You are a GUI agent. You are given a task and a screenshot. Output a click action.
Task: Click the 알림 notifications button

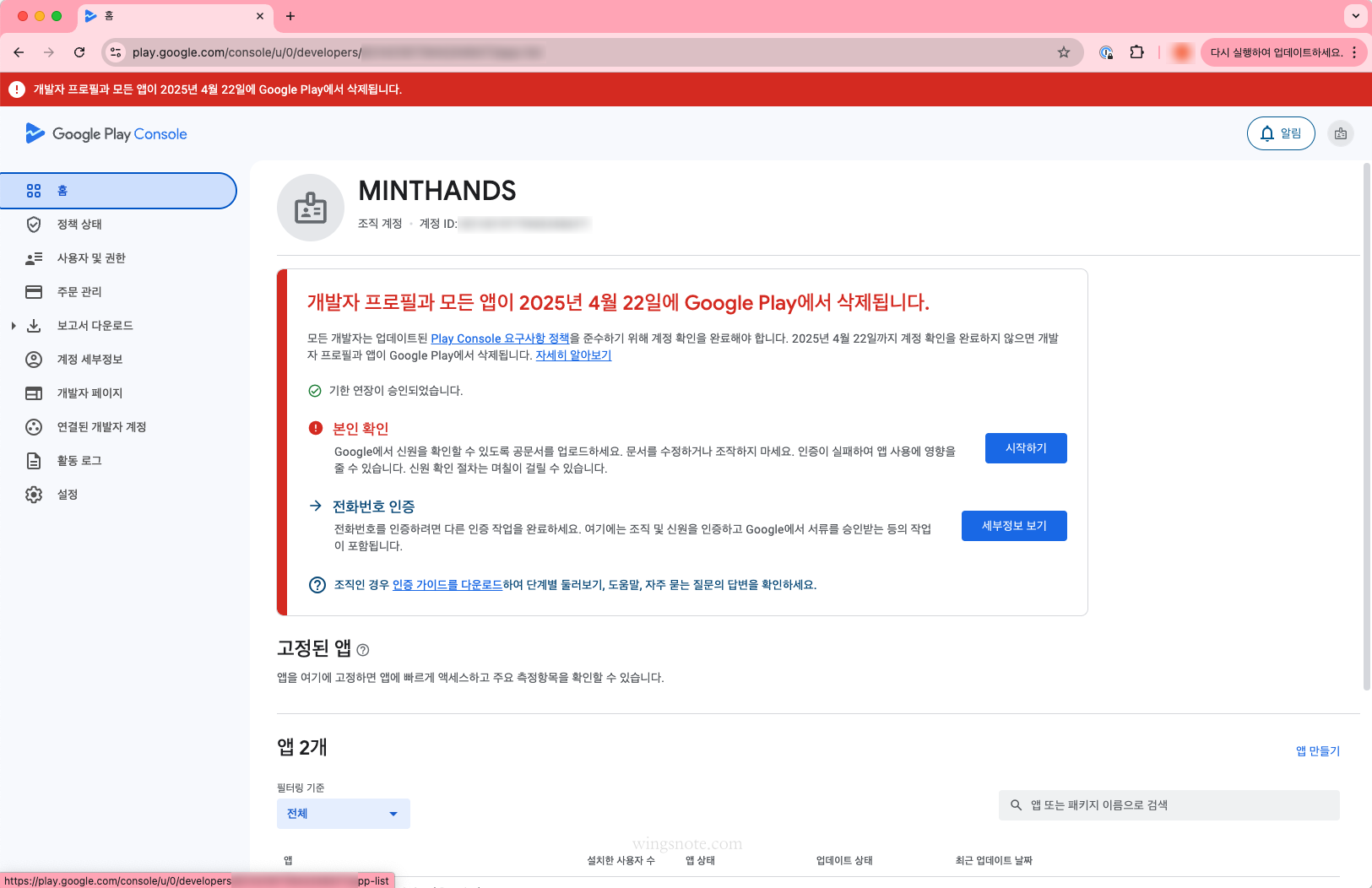point(1281,133)
